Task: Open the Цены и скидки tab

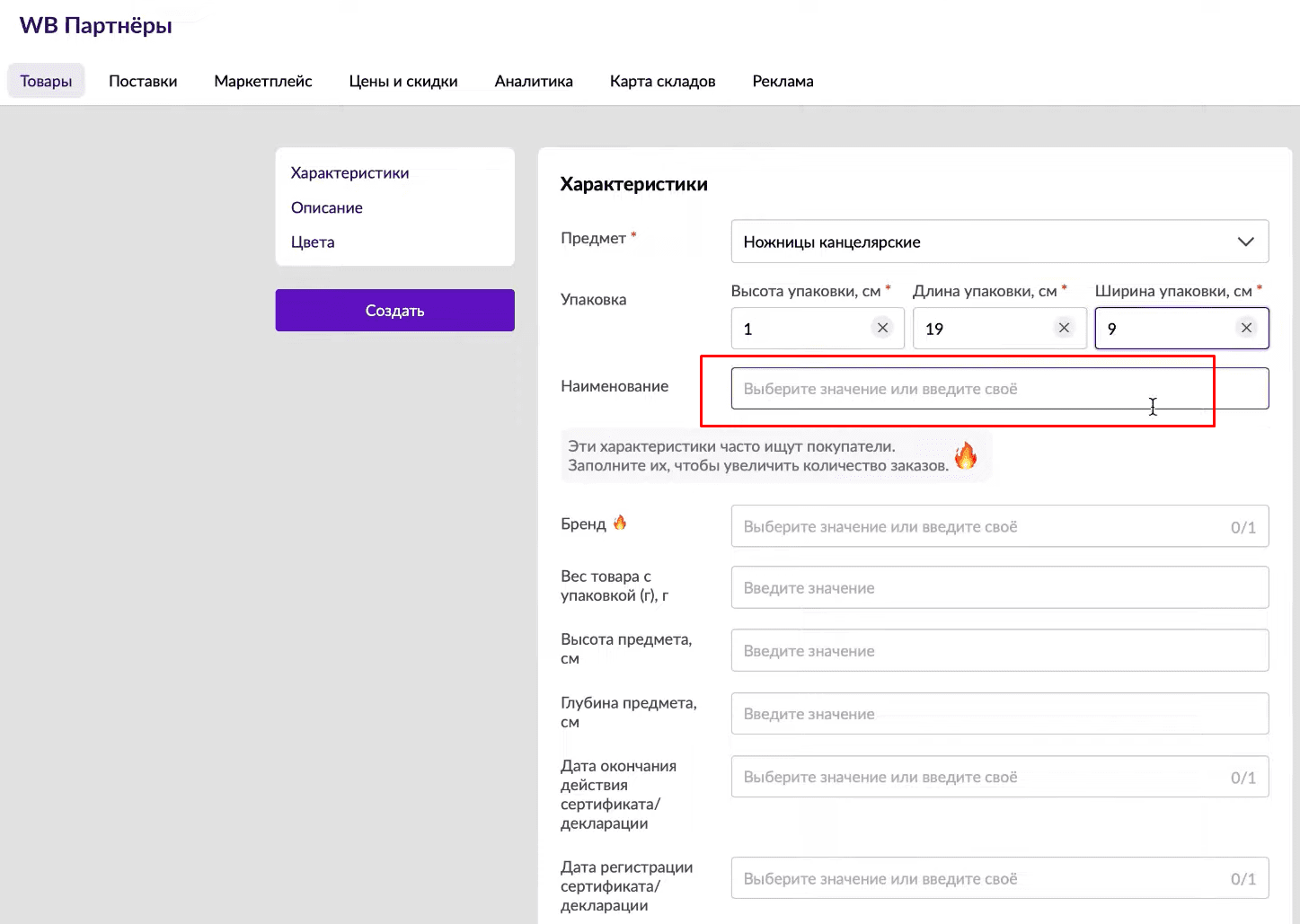Action: [x=403, y=81]
